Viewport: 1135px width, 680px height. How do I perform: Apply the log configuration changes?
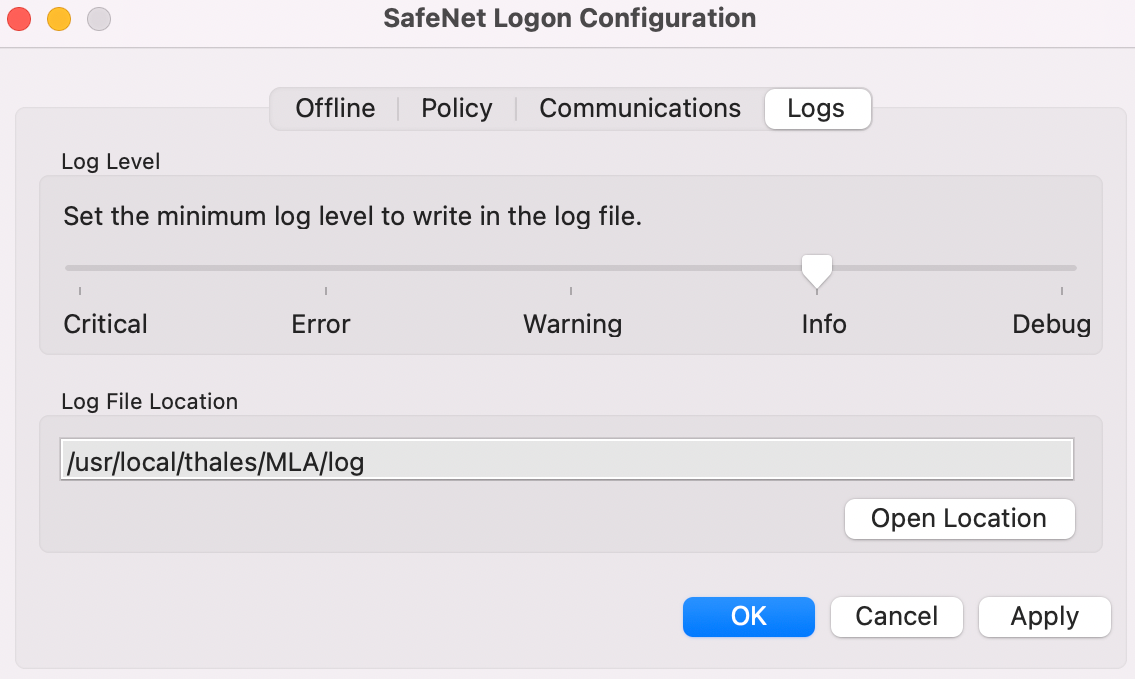pos(1044,617)
